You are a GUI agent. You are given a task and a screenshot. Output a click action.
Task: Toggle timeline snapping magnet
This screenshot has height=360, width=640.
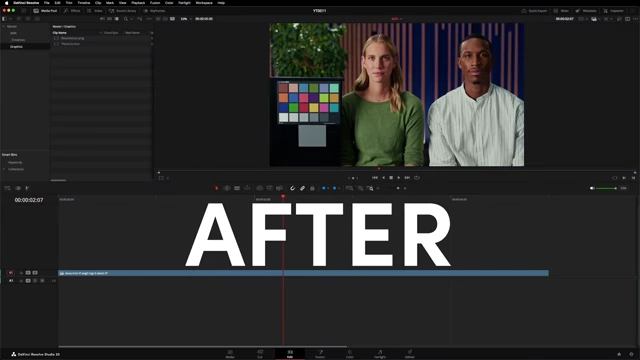coord(292,188)
